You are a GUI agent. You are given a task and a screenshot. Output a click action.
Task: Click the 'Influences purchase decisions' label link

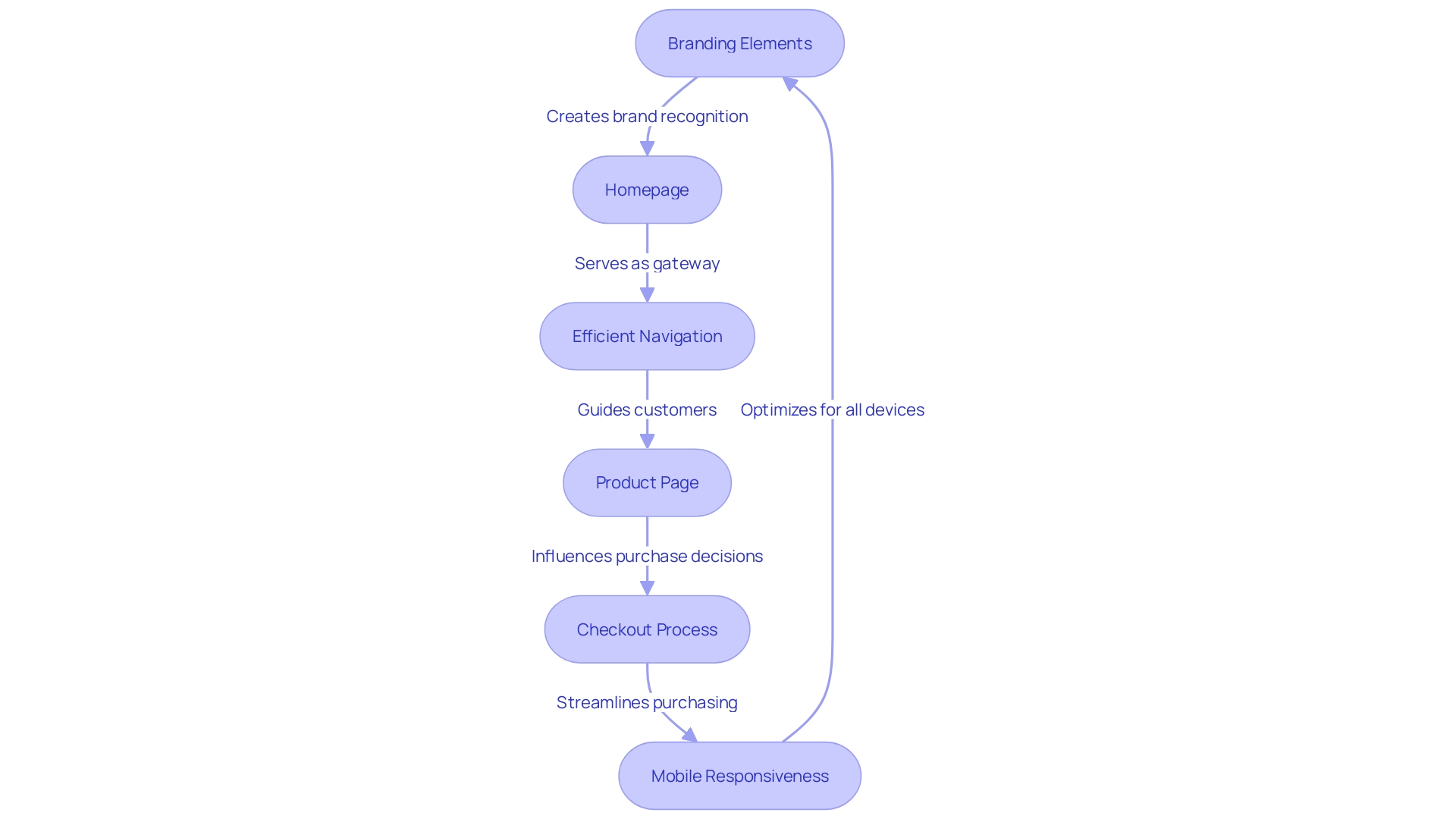point(647,556)
